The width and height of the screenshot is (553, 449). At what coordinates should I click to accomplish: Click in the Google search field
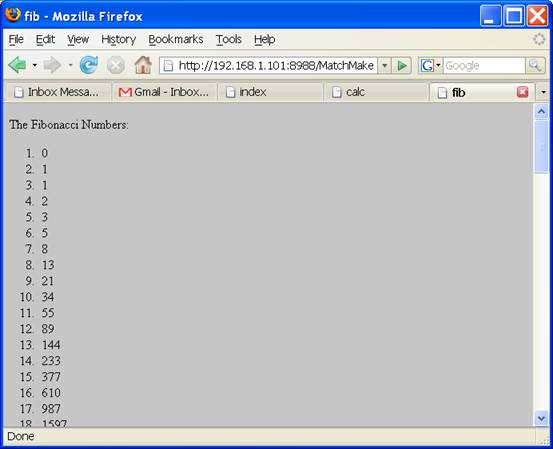point(484,66)
